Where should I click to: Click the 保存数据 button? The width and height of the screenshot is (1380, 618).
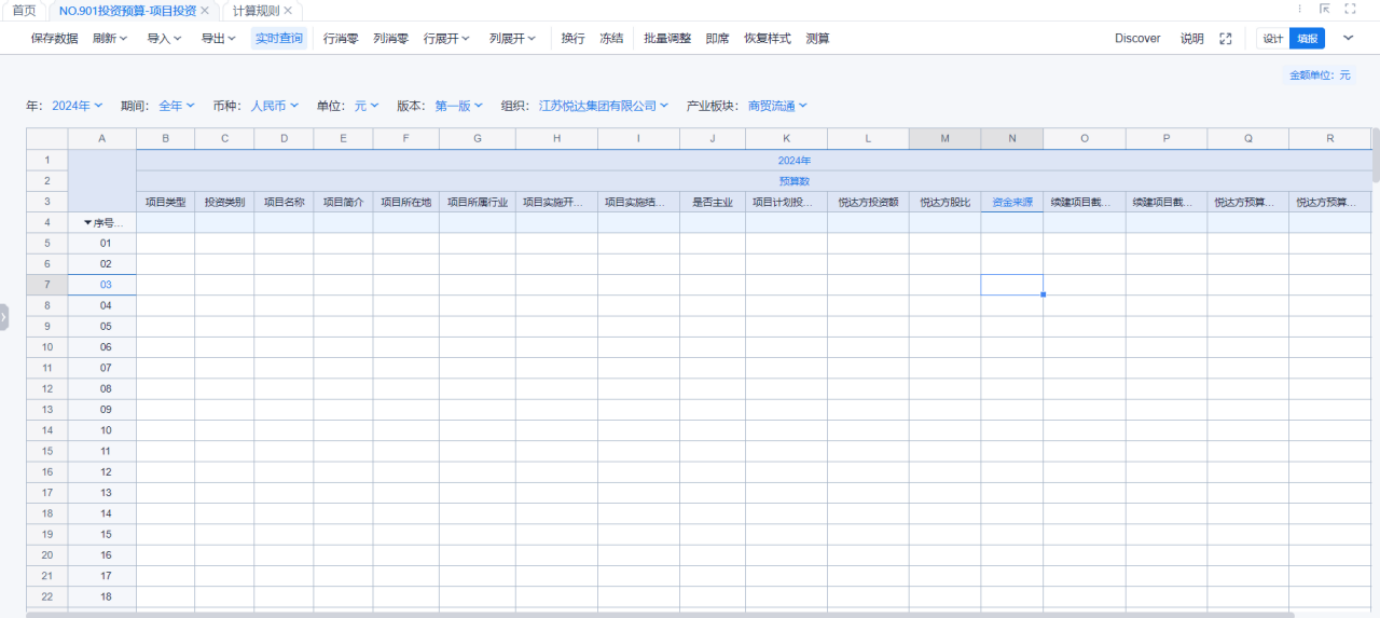point(54,39)
